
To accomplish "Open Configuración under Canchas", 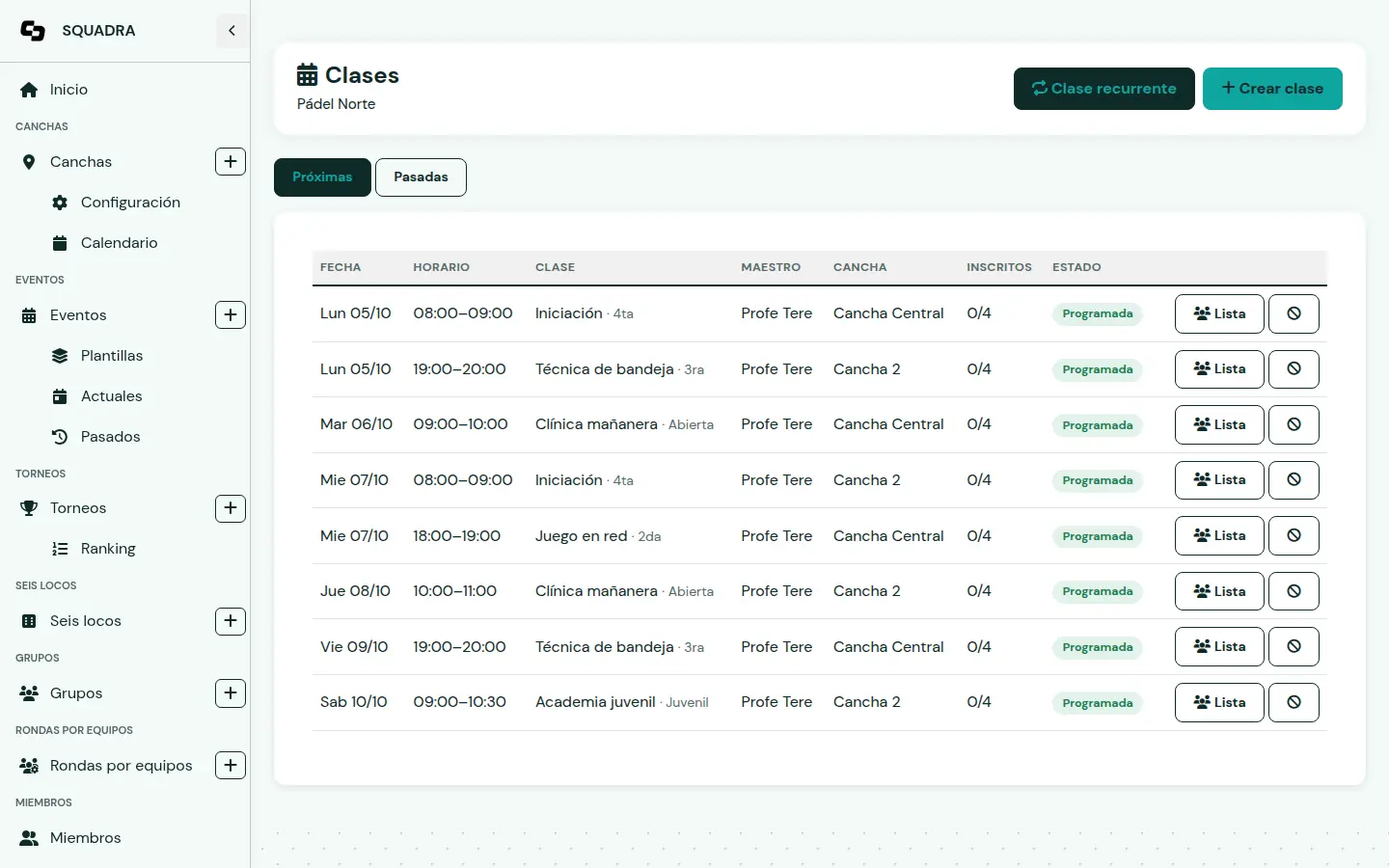I will 130,203.
